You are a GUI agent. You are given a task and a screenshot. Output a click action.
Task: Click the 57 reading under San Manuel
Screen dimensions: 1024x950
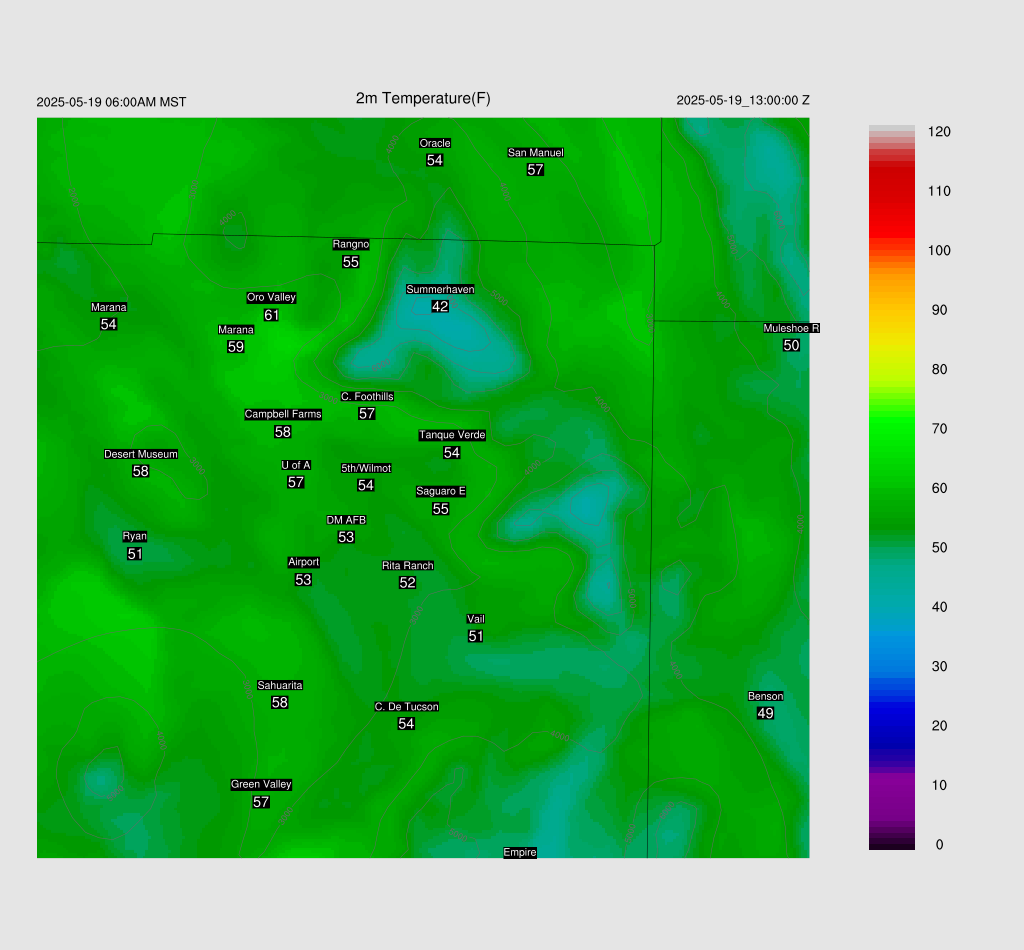[x=536, y=170]
